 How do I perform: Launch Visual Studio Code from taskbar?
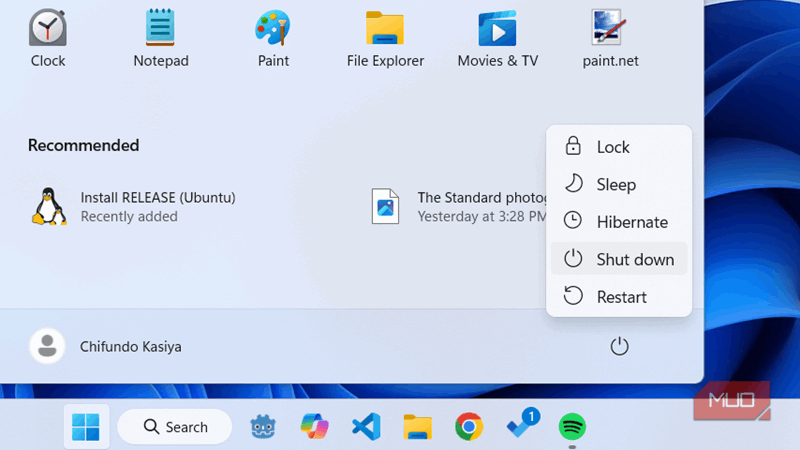(x=366, y=427)
